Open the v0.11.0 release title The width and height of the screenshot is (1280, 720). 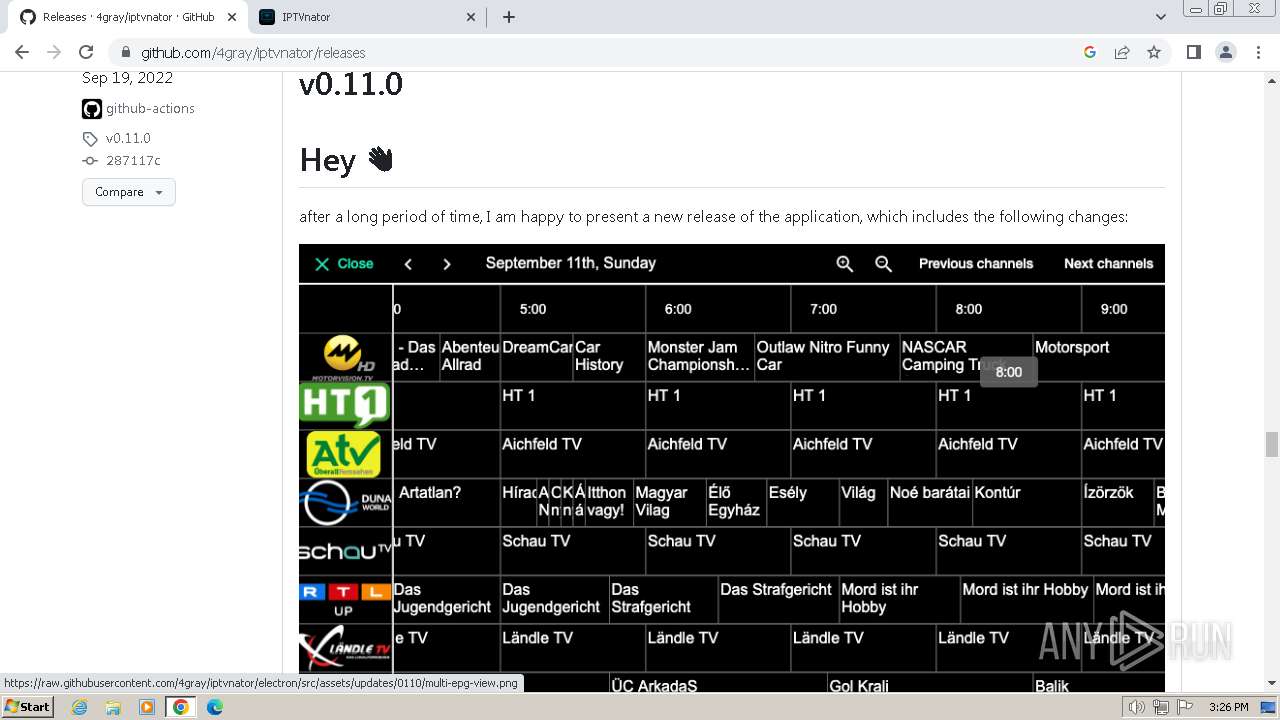click(x=351, y=84)
